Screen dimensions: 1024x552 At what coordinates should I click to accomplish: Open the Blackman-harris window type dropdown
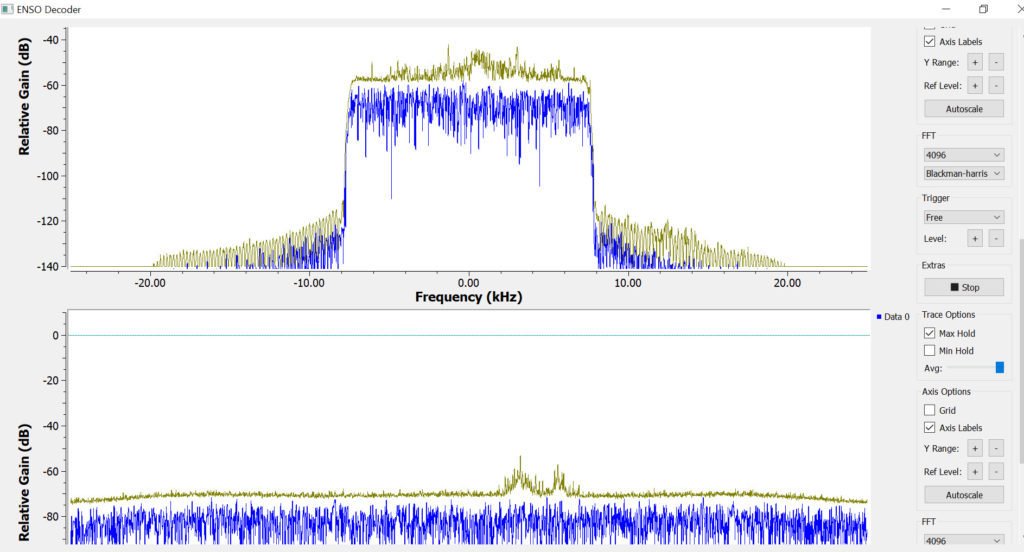[963, 173]
